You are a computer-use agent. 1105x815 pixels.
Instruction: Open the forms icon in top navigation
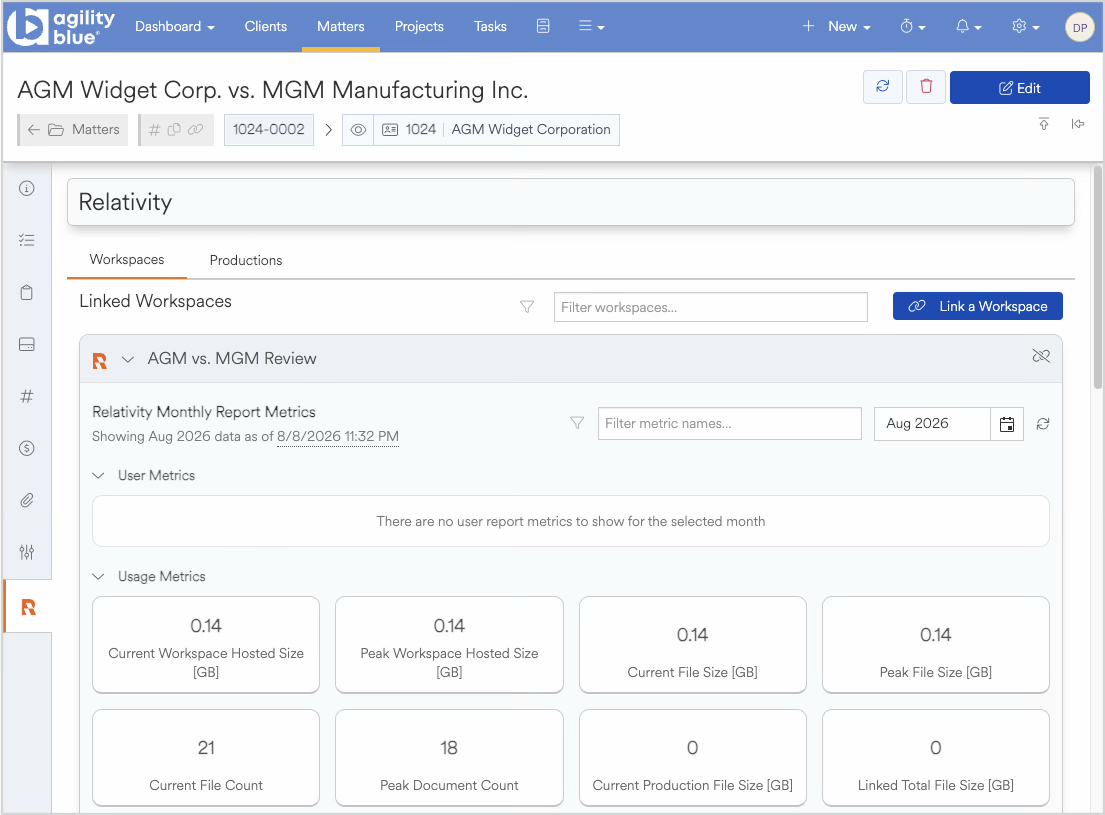tap(543, 26)
